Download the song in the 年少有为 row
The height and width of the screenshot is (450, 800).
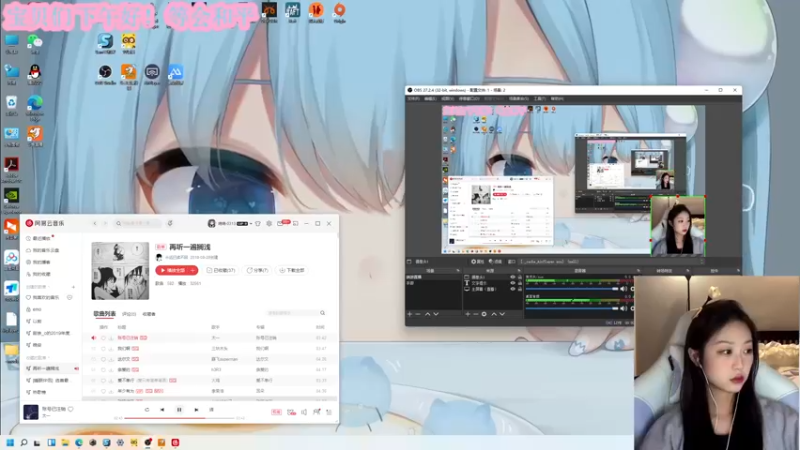[x=111, y=391]
